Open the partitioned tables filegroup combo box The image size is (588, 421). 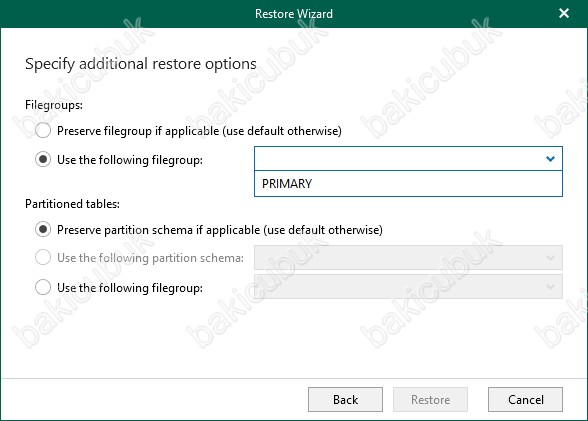coord(408,287)
